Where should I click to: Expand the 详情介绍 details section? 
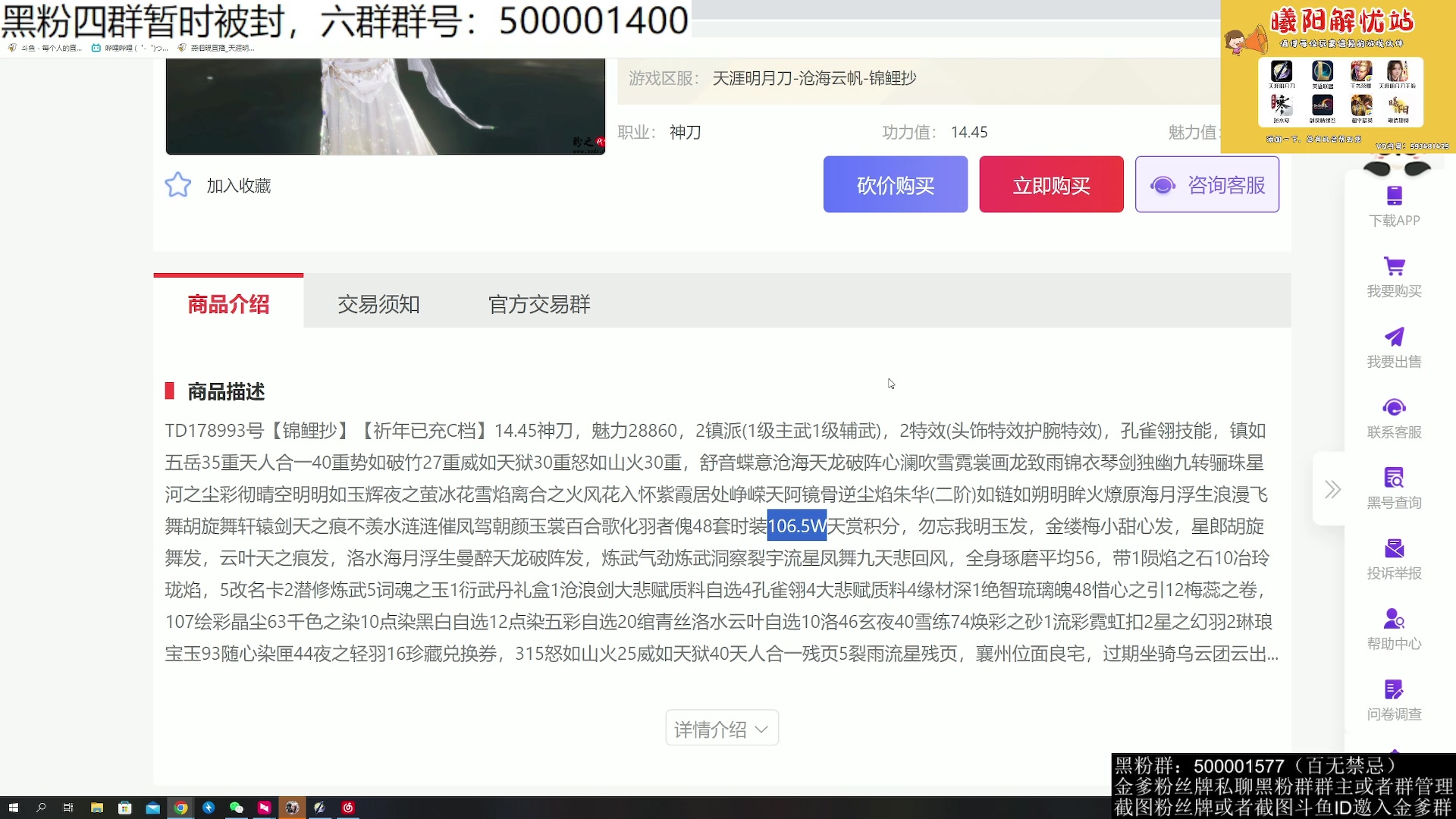coord(721,727)
